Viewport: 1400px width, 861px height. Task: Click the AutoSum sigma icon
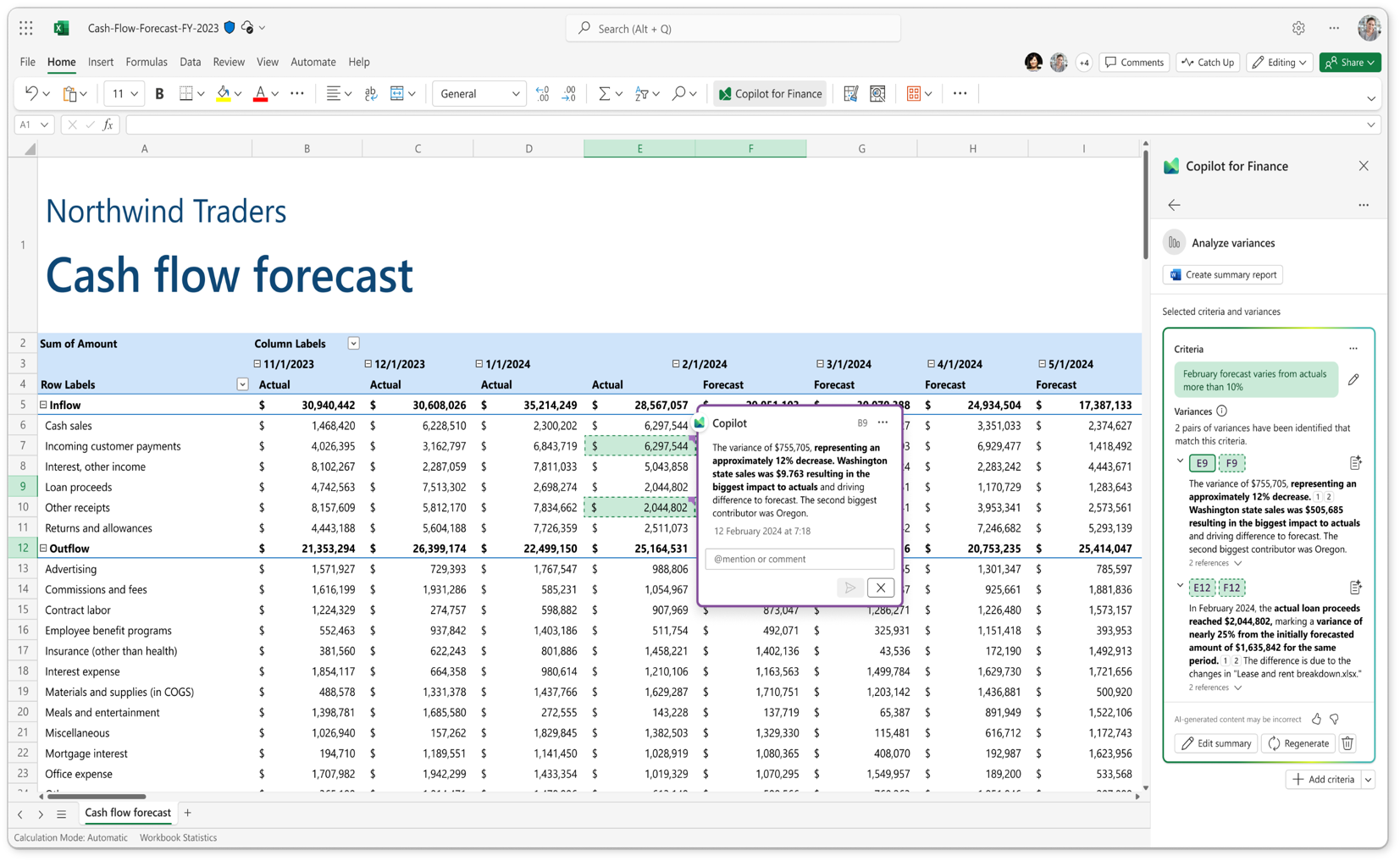pyautogui.click(x=604, y=93)
